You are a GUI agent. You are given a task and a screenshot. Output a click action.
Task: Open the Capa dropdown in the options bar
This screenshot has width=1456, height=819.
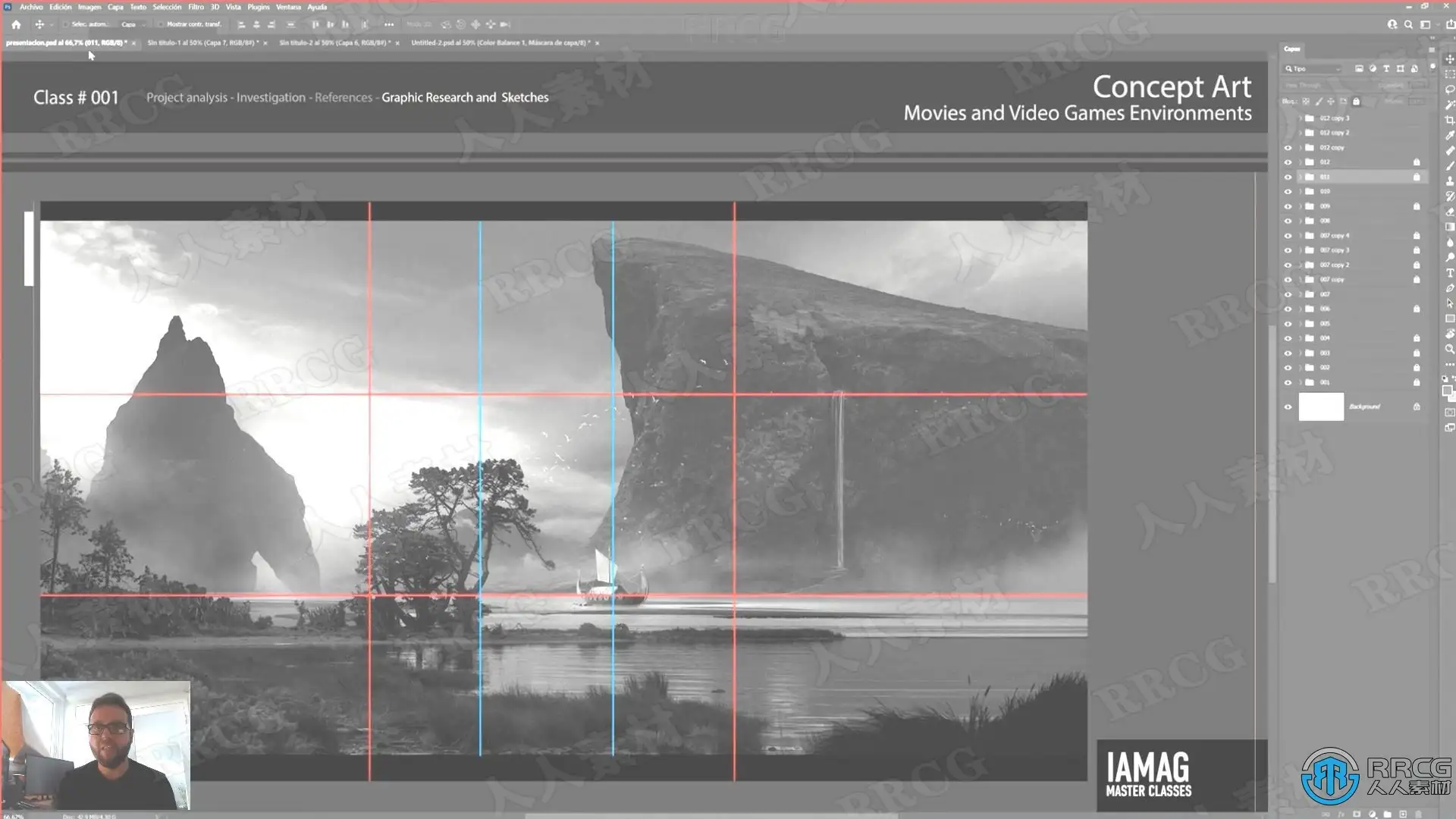point(133,24)
